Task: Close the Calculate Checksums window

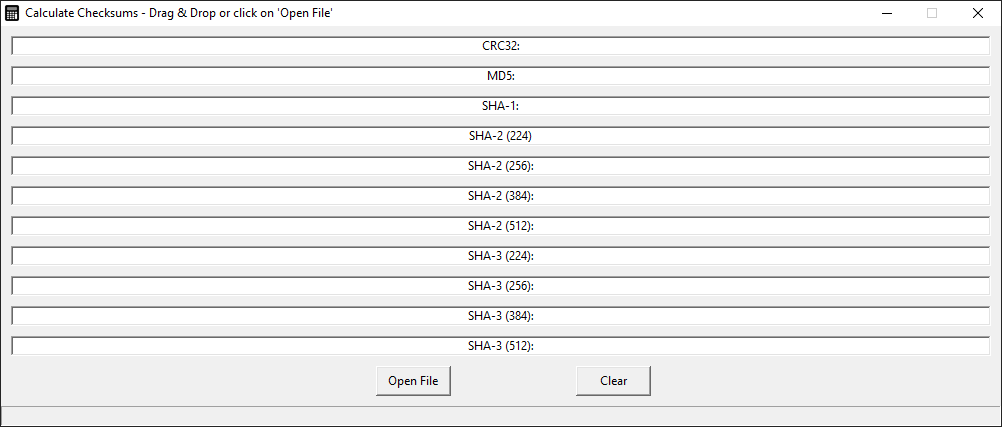Action: pyautogui.click(x=978, y=13)
